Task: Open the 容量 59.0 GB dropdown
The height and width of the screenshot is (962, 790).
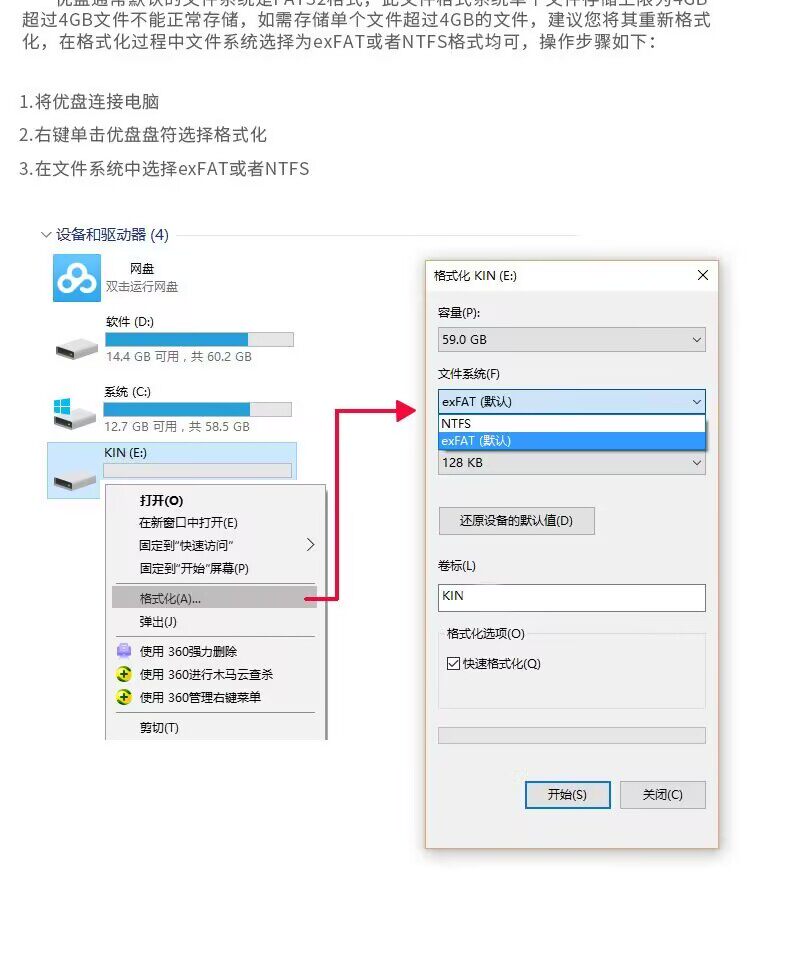Action: pyautogui.click(x=572, y=339)
